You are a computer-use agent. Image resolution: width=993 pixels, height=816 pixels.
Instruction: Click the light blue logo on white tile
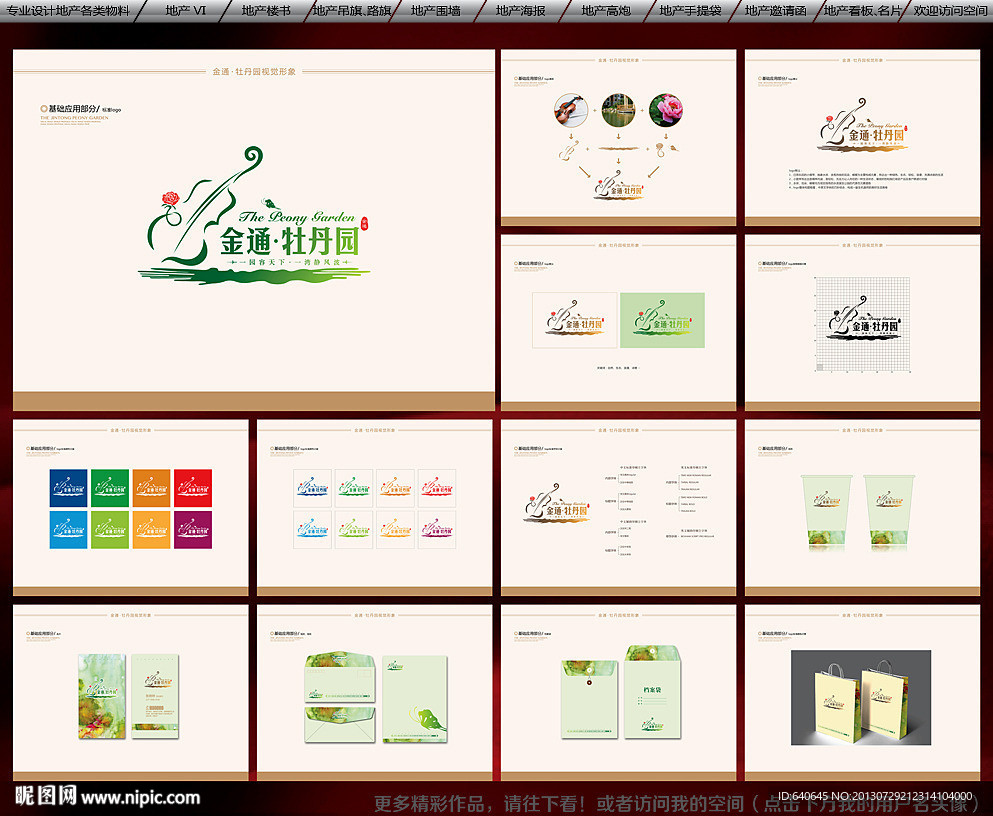click(x=312, y=529)
